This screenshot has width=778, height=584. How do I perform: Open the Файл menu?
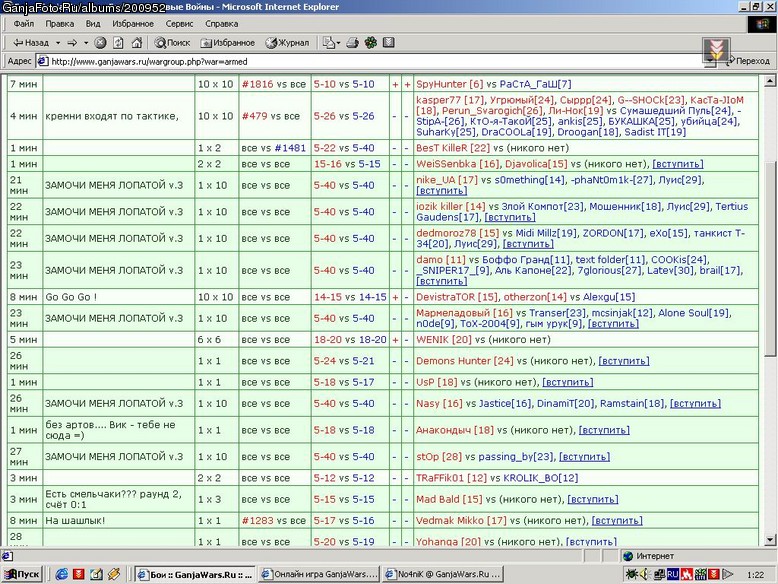(x=23, y=24)
